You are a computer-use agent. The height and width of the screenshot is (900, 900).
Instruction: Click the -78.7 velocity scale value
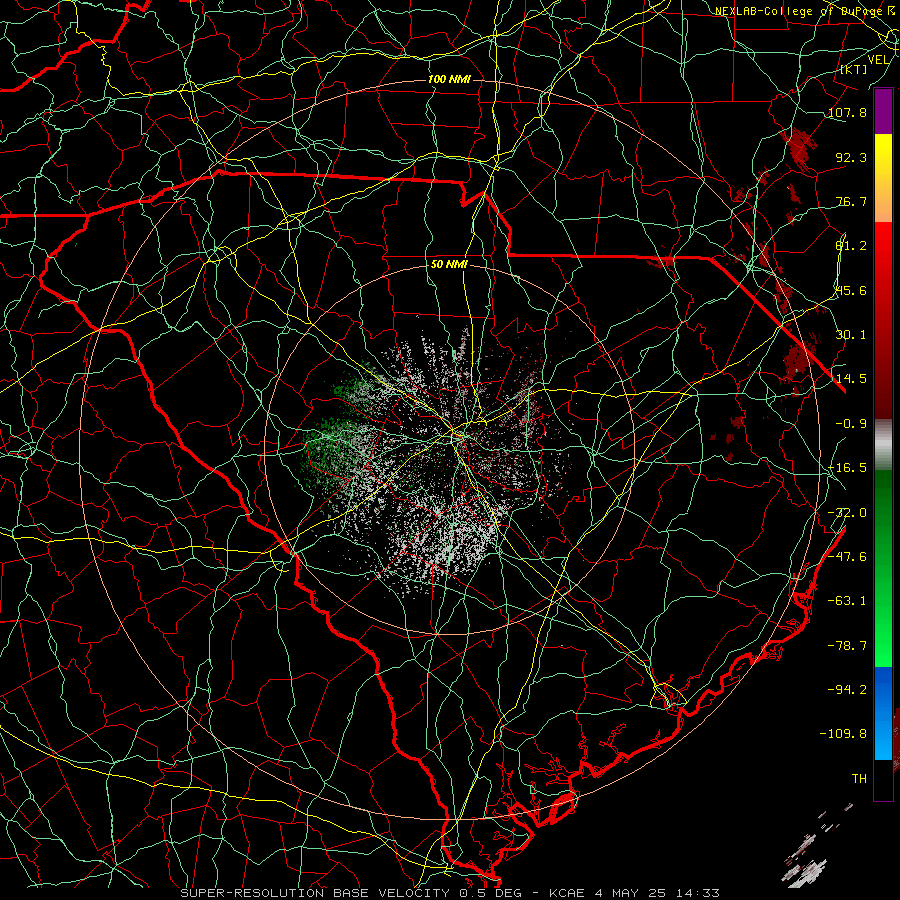click(847, 646)
